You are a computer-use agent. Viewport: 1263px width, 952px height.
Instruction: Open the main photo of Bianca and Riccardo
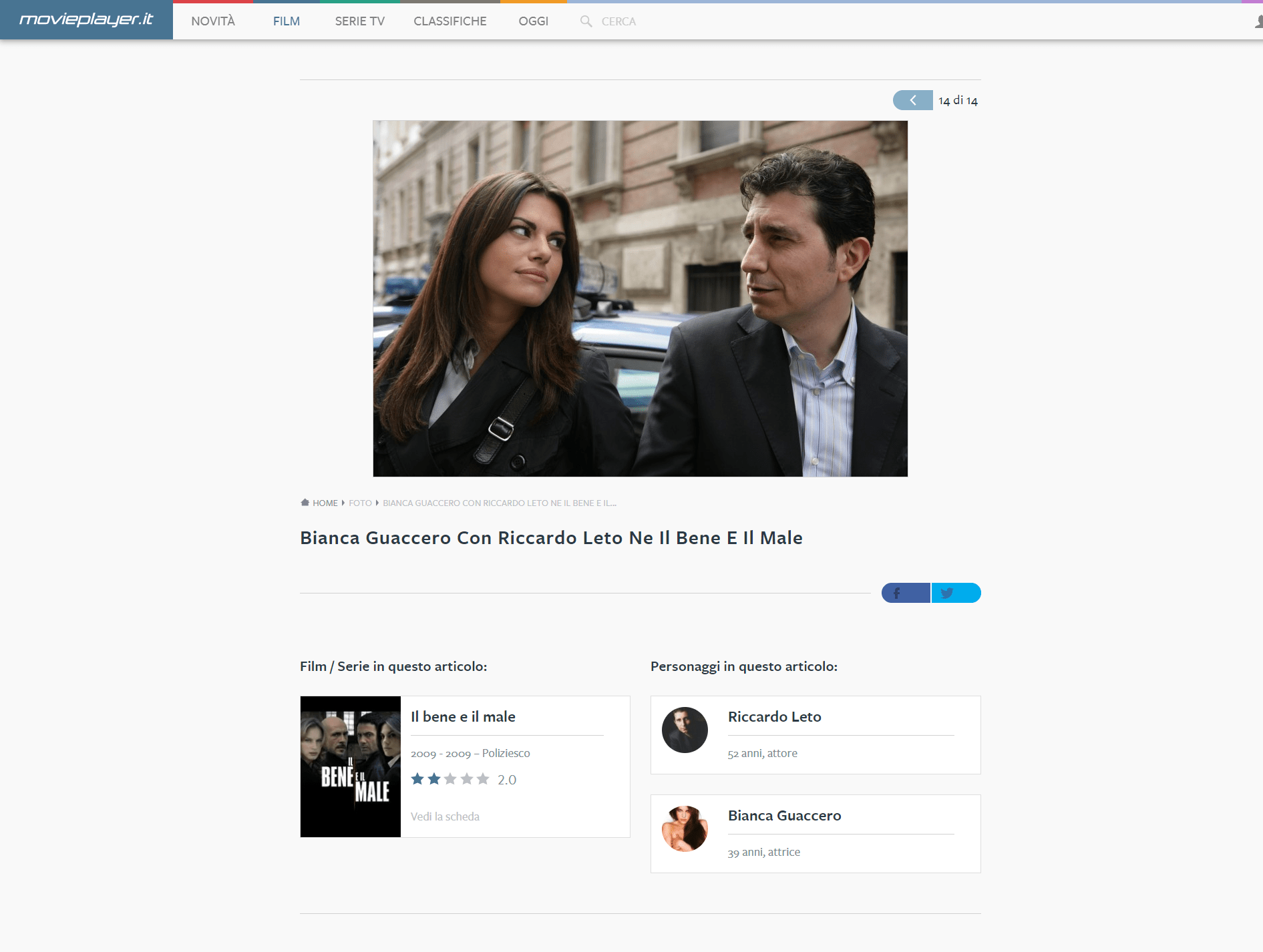tap(640, 298)
